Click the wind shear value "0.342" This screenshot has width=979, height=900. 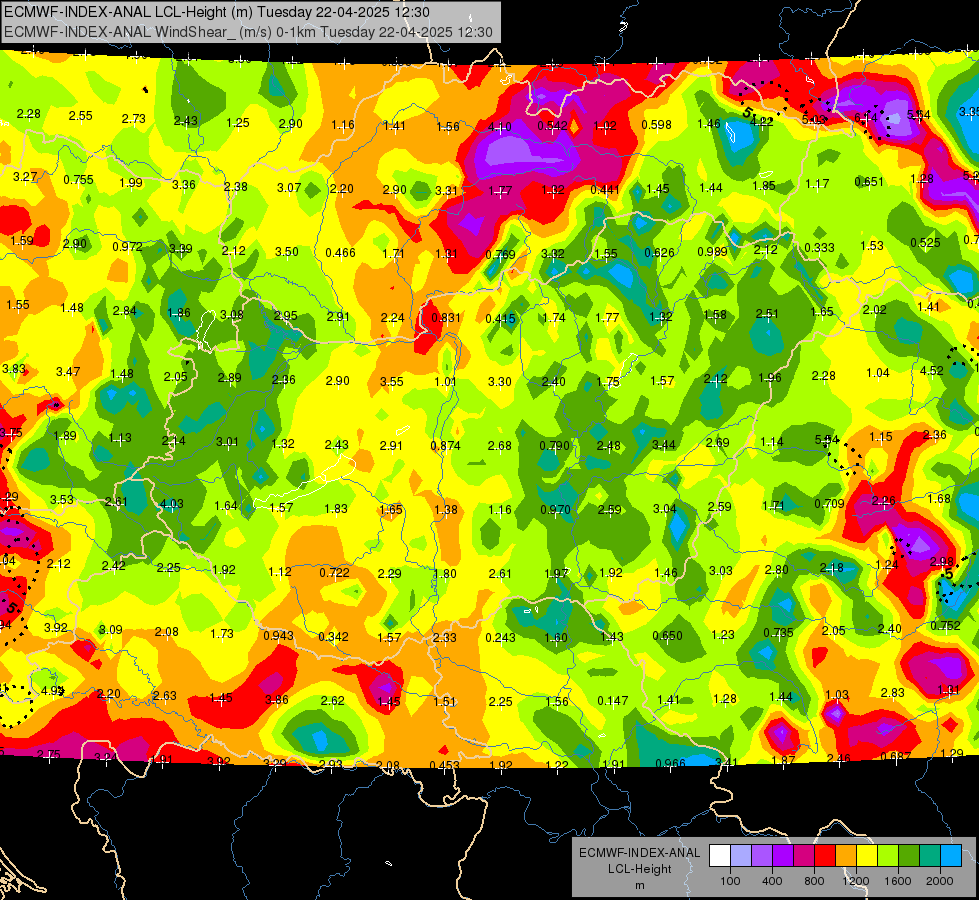333,637
